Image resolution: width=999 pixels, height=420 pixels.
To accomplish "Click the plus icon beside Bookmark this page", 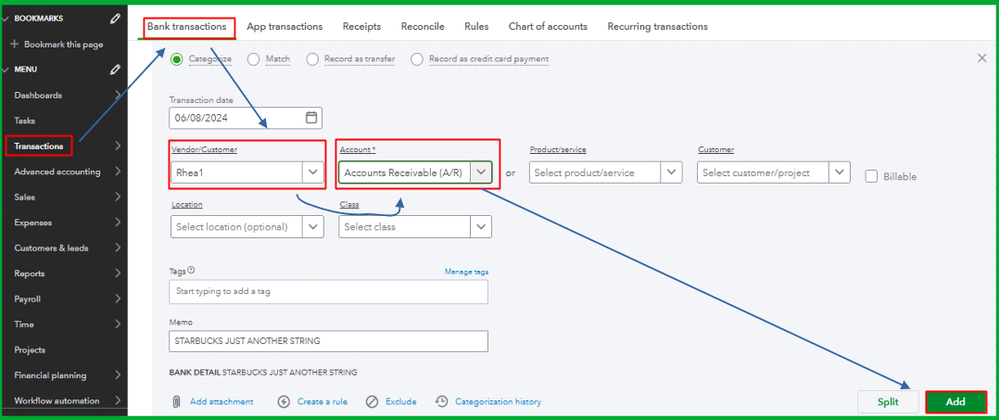I will coord(15,45).
